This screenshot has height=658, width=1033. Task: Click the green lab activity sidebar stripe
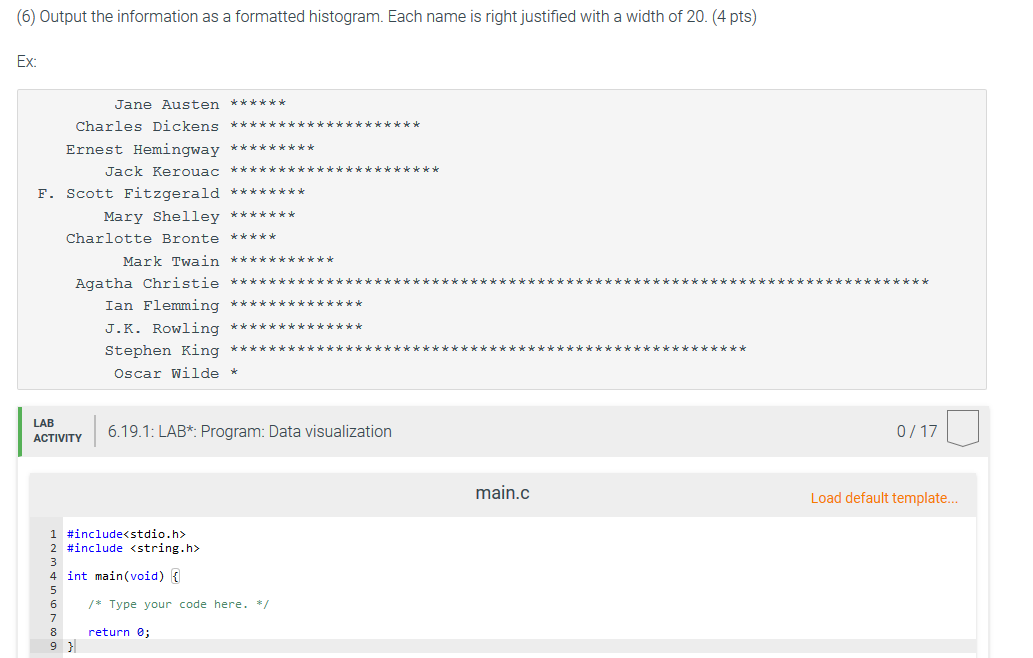click(20, 430)
